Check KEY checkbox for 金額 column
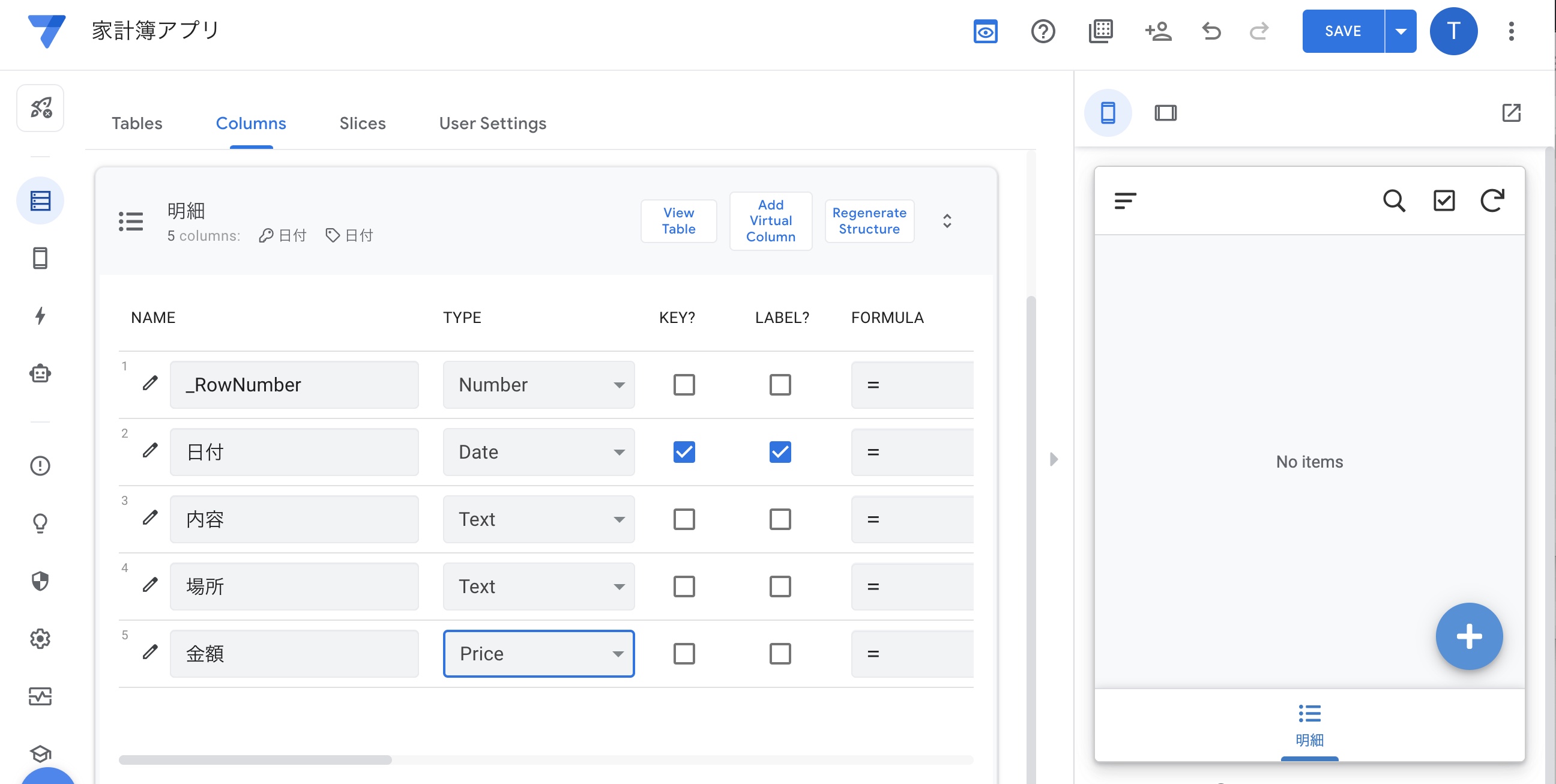Image resolution: width=1556 pixels, height=784 pixels. pos(684,654)
